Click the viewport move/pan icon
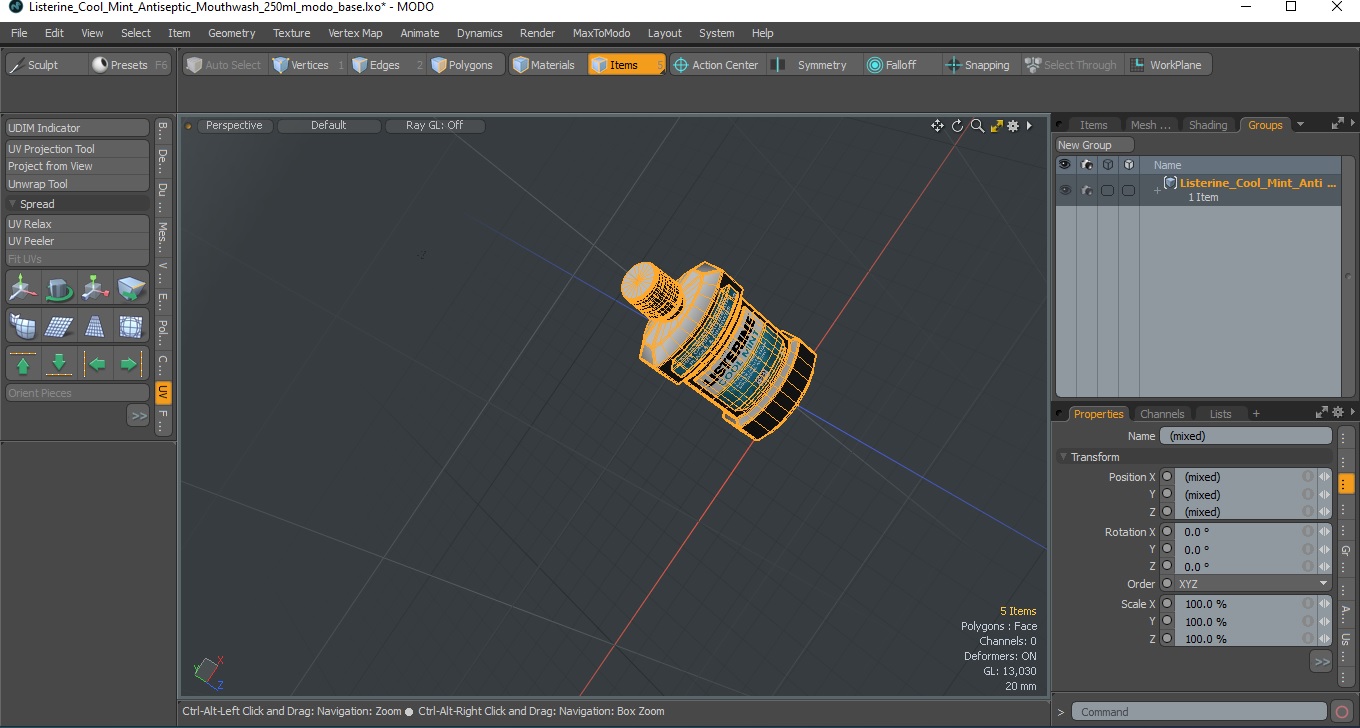1360x728 pixels. [937, 126]
